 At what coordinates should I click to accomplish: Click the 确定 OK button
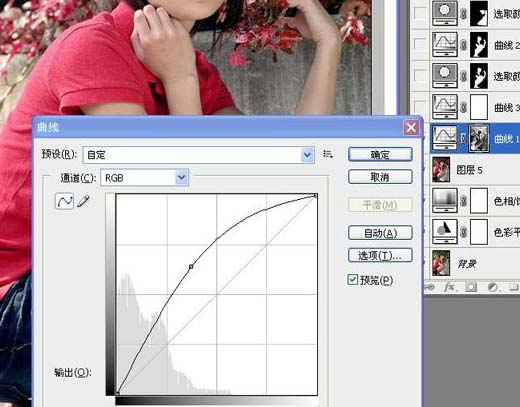(380, 155)
